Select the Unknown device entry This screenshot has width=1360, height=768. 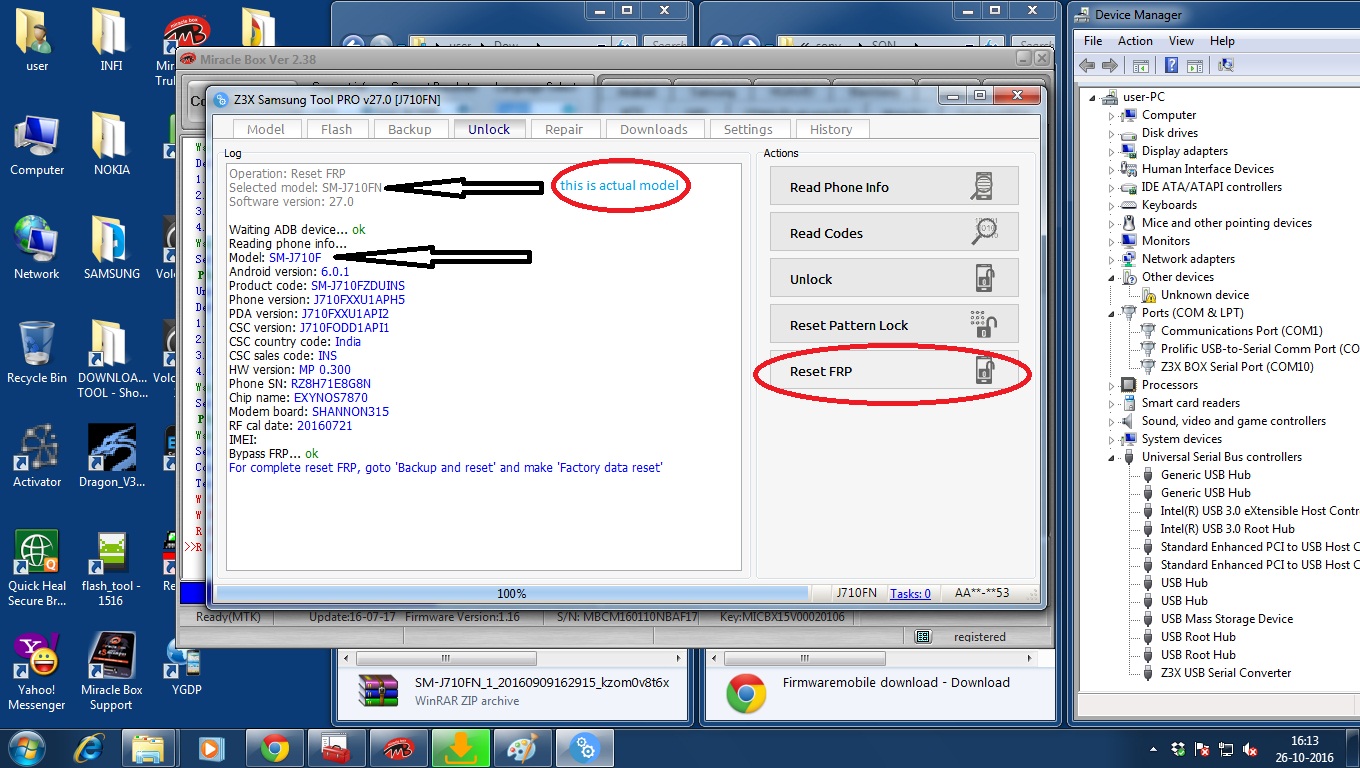pos(1204,295)
